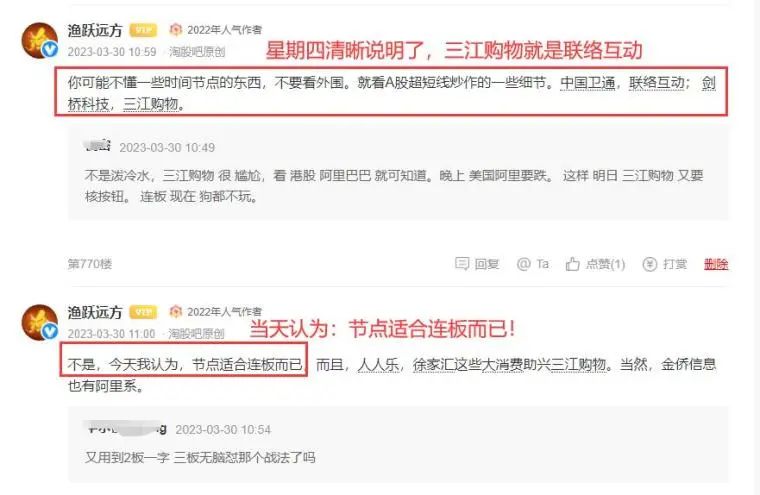Screen dimensions: 760x495
Task: Delete the floor 770 post via 删除
Action: pos(716,264)
